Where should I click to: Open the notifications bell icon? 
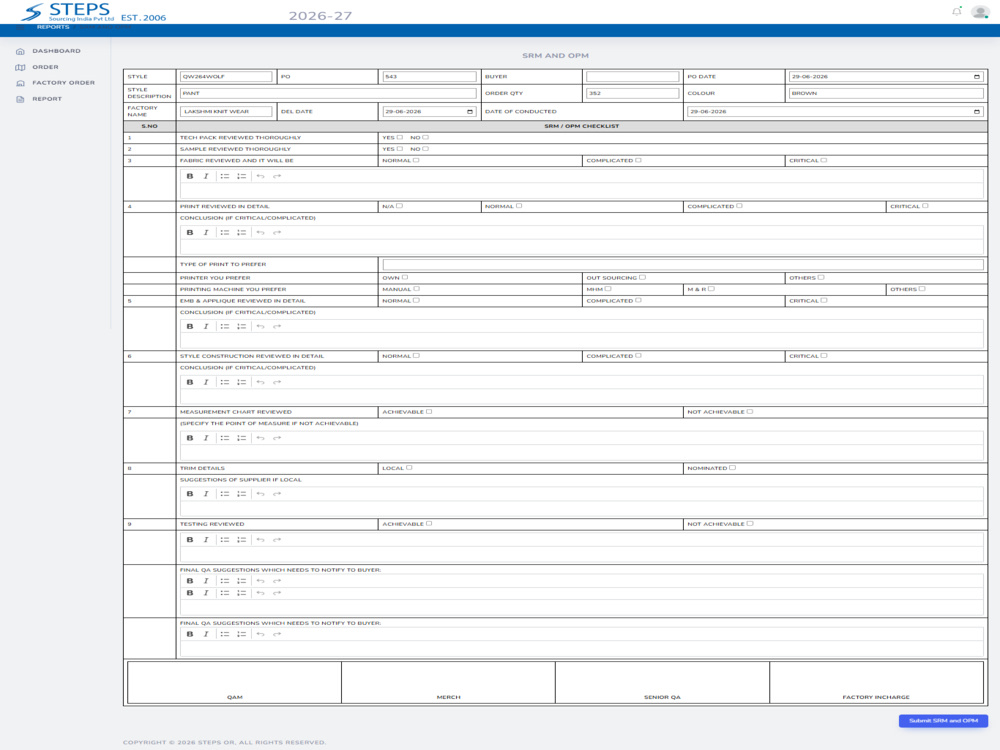957,11
